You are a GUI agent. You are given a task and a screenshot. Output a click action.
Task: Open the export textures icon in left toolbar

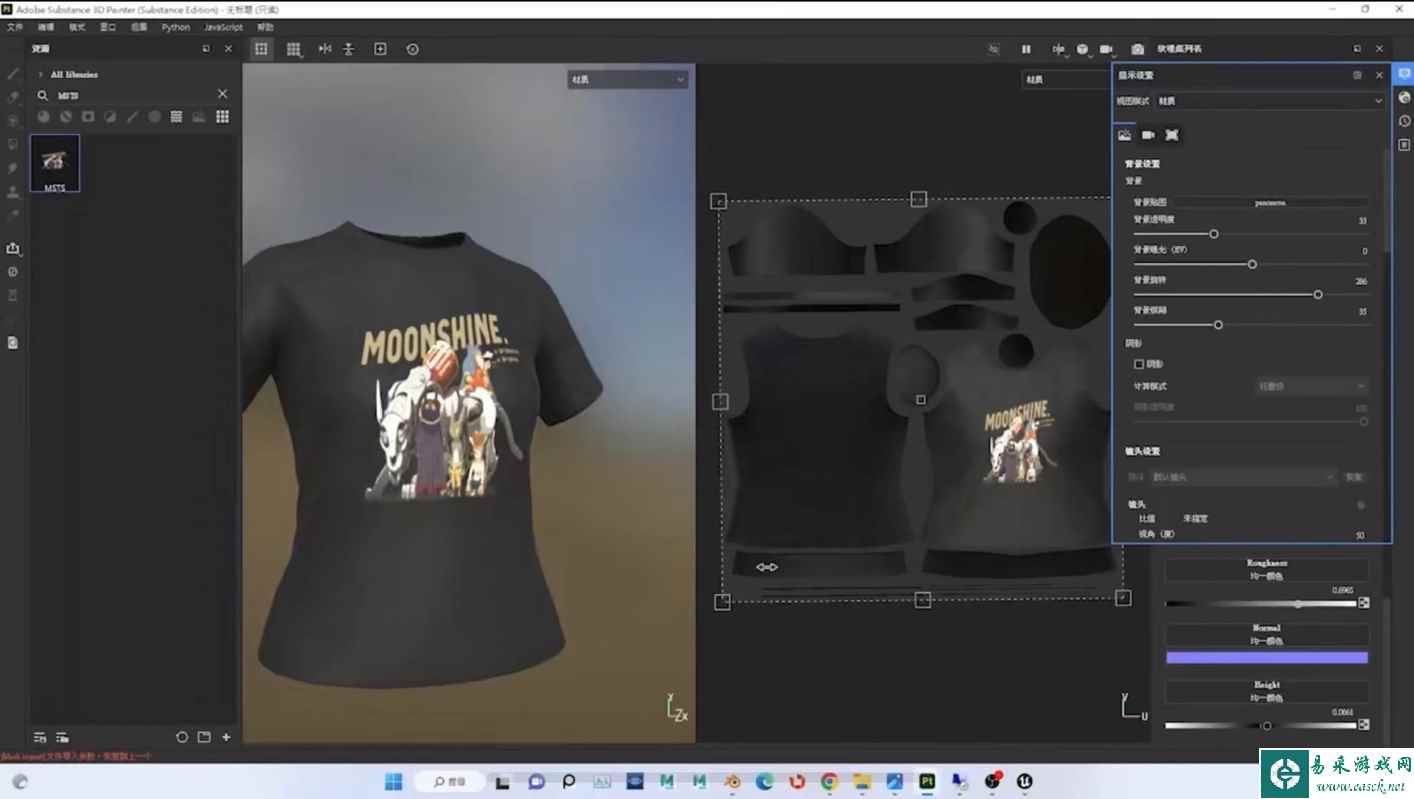point(13,248)
